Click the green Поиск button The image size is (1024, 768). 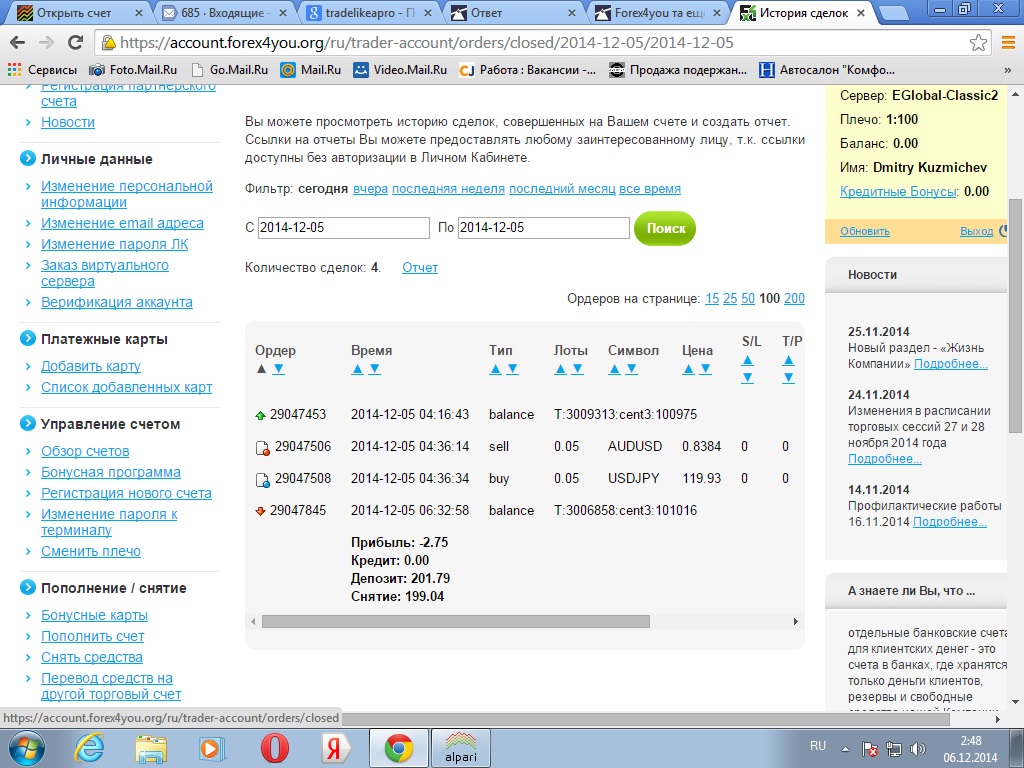click(665, 229)
